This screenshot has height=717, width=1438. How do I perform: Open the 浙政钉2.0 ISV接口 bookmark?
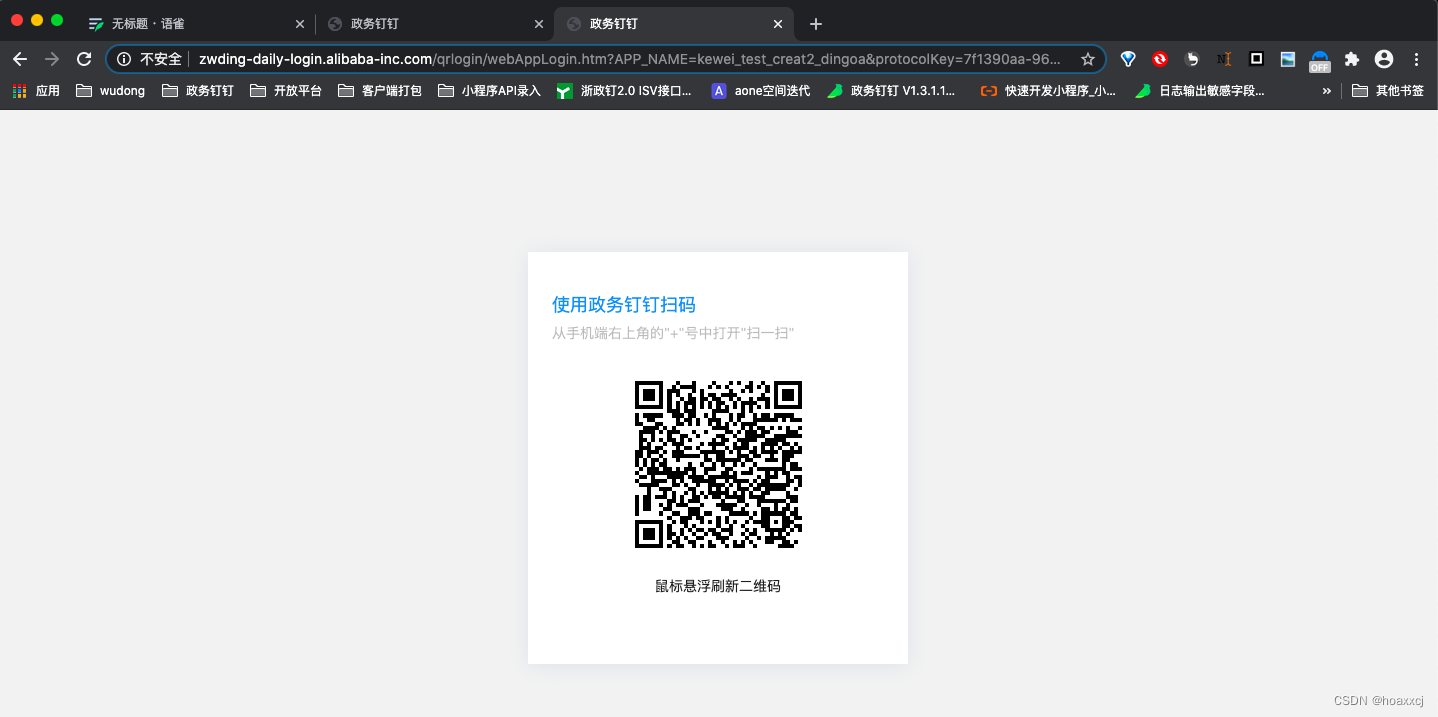(624, 91)
